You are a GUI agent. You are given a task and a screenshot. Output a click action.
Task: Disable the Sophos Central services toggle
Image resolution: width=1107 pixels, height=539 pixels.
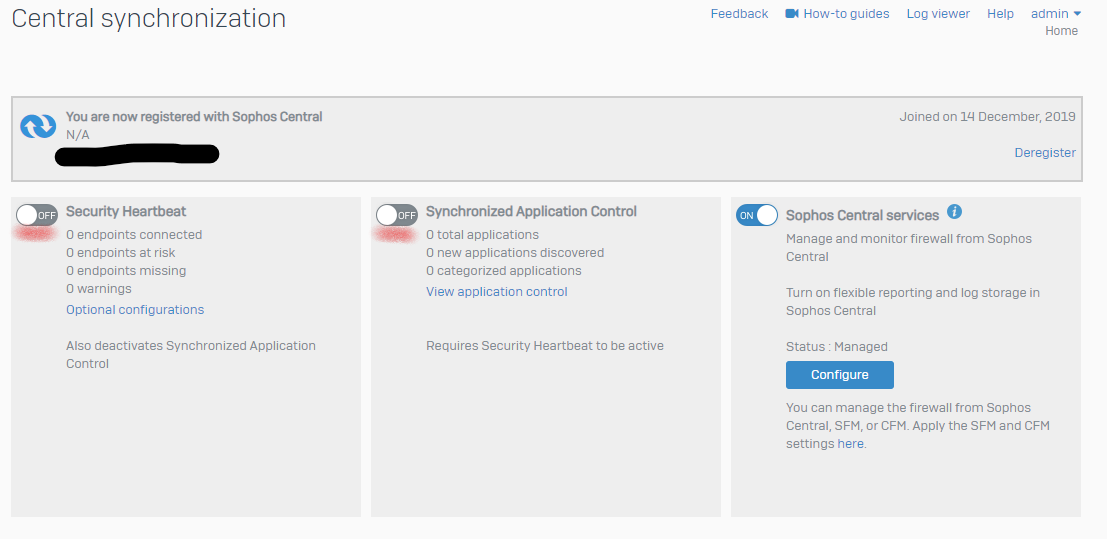(757, 215)
